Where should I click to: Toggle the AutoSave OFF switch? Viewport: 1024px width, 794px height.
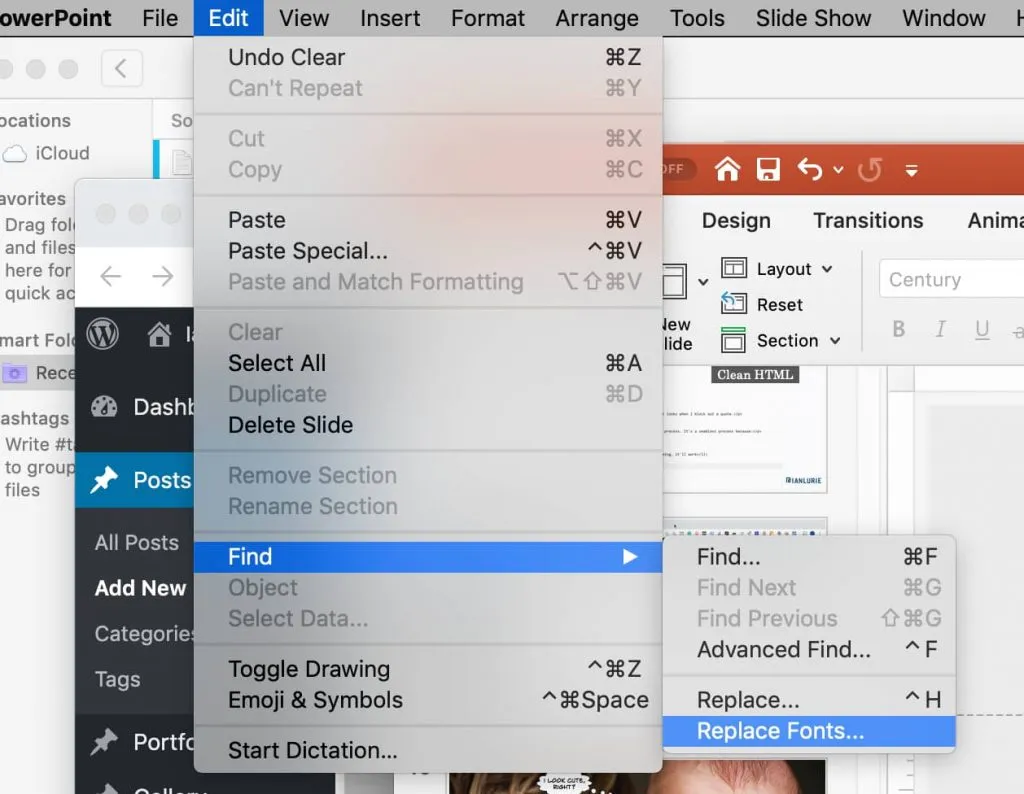[x=679, y=169]
